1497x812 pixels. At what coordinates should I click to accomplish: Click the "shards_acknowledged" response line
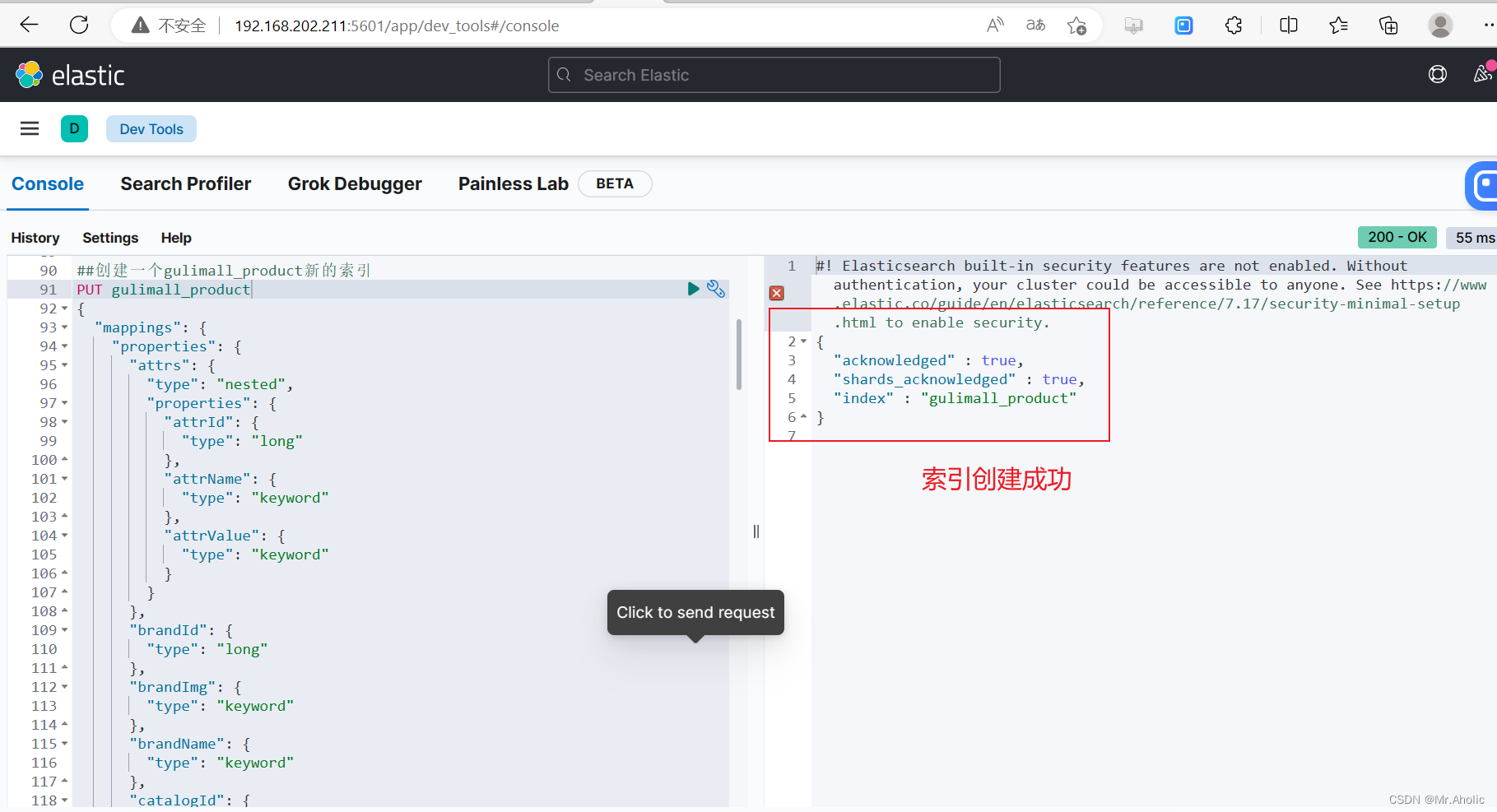click(x=959, y=379)
